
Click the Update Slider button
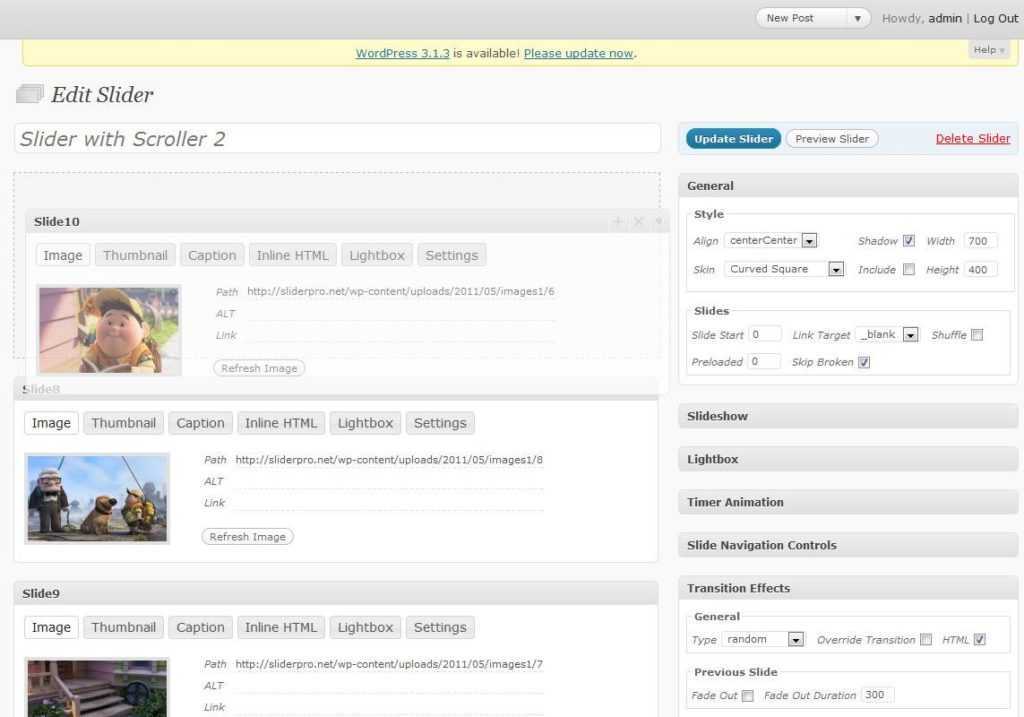733,139
